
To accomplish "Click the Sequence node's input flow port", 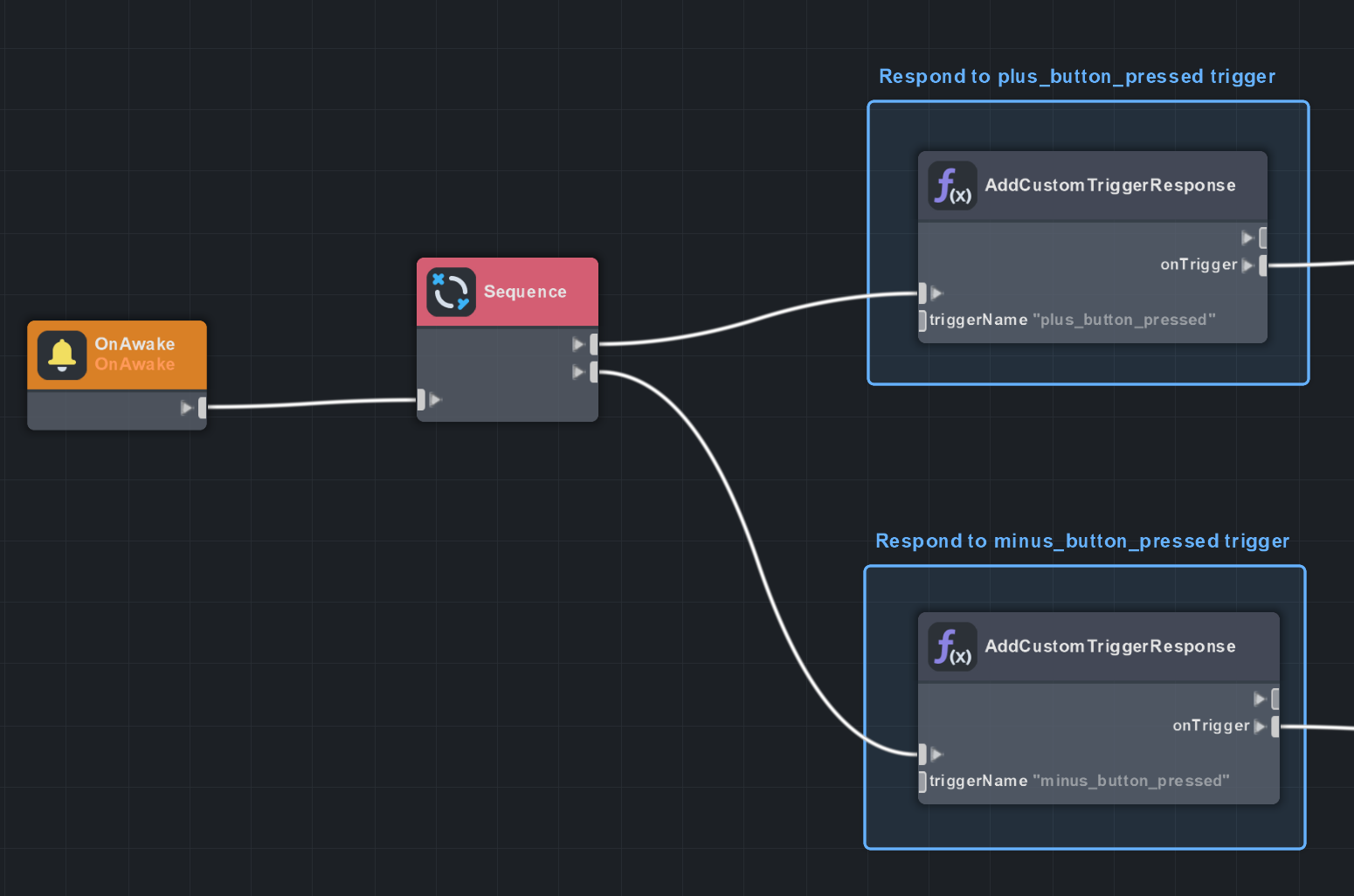I will click(421, 400).
